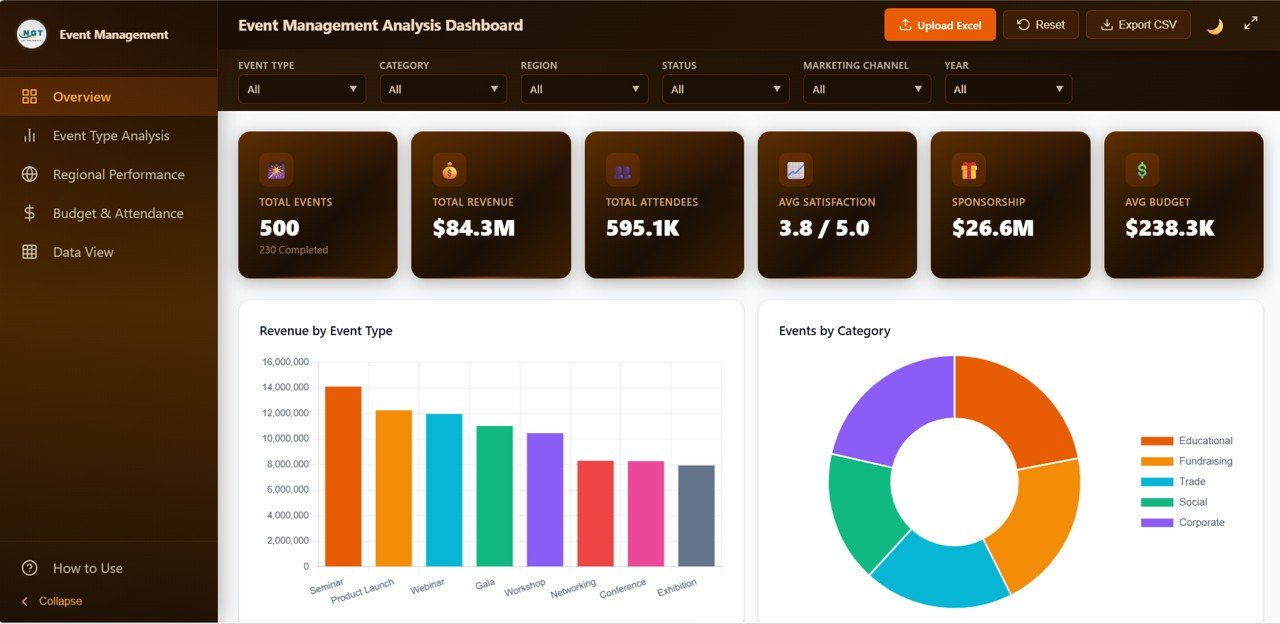The width and height of the screenshot is (1280, 624).
Task: Open the Year filter dropdown
Action: click(x=1008, y=89)
